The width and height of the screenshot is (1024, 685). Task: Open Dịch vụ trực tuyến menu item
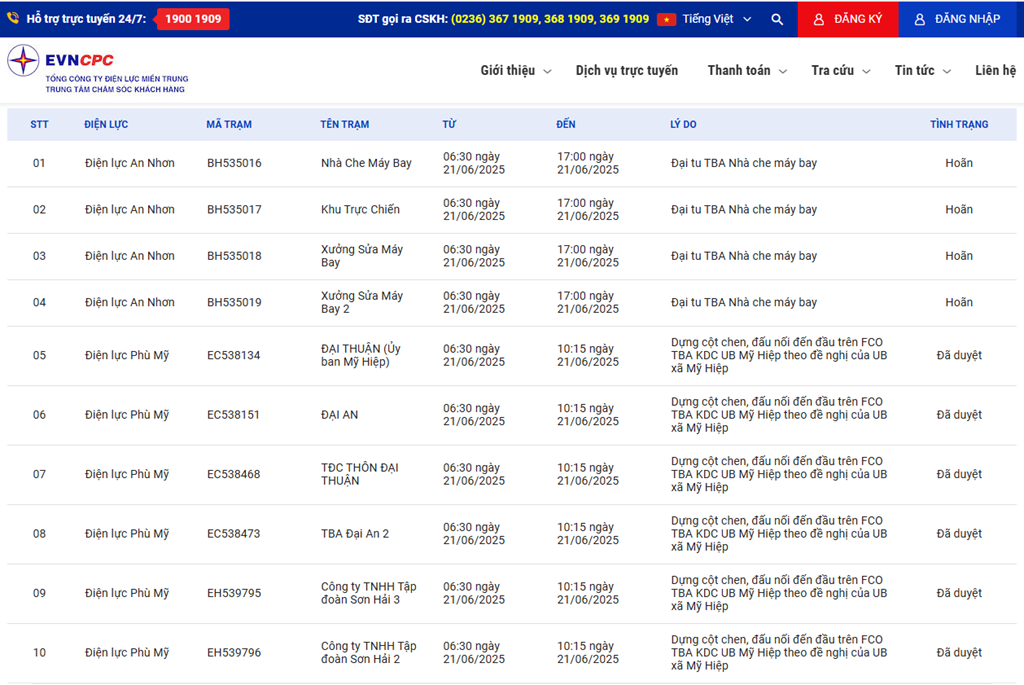click(x=626, y=71)
